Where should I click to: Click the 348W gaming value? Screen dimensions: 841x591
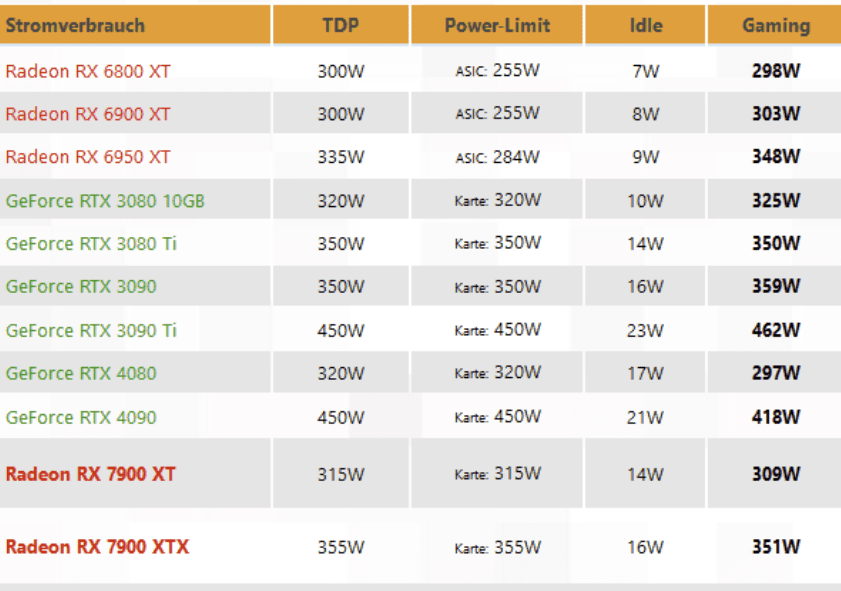point(776,156)
